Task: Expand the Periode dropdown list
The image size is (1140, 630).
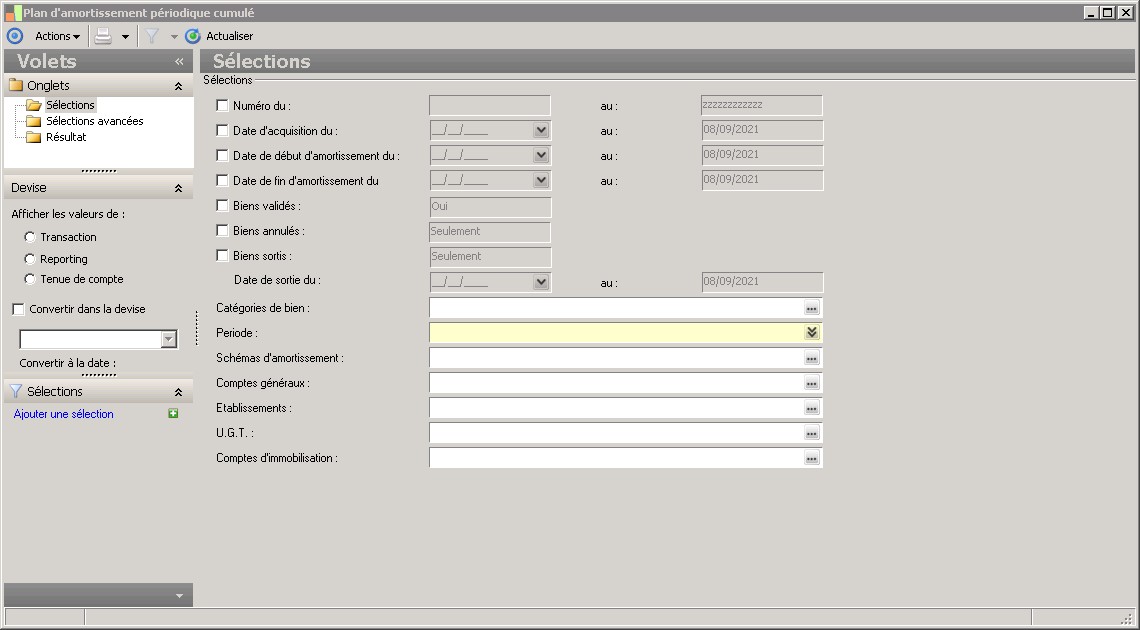Action: click(x=812, y=333)
